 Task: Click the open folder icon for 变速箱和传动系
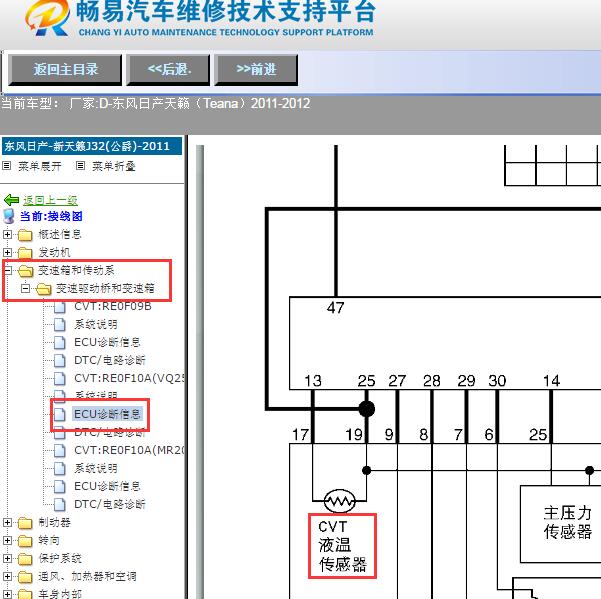click(x=26, y=271)
